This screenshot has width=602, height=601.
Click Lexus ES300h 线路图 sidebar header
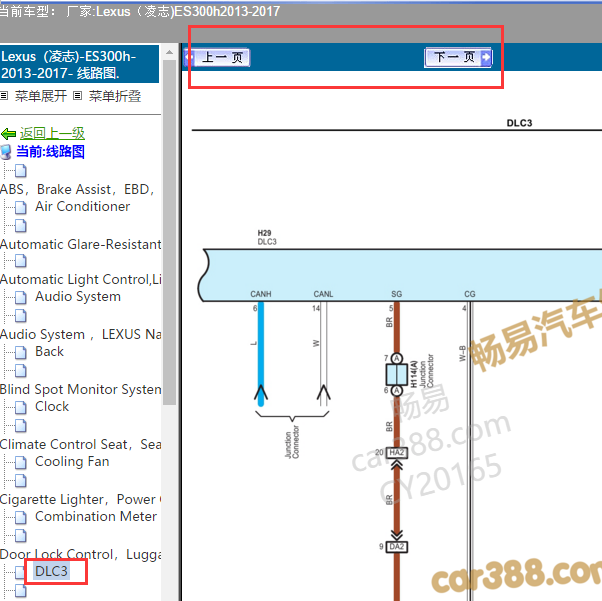point(79,64)
